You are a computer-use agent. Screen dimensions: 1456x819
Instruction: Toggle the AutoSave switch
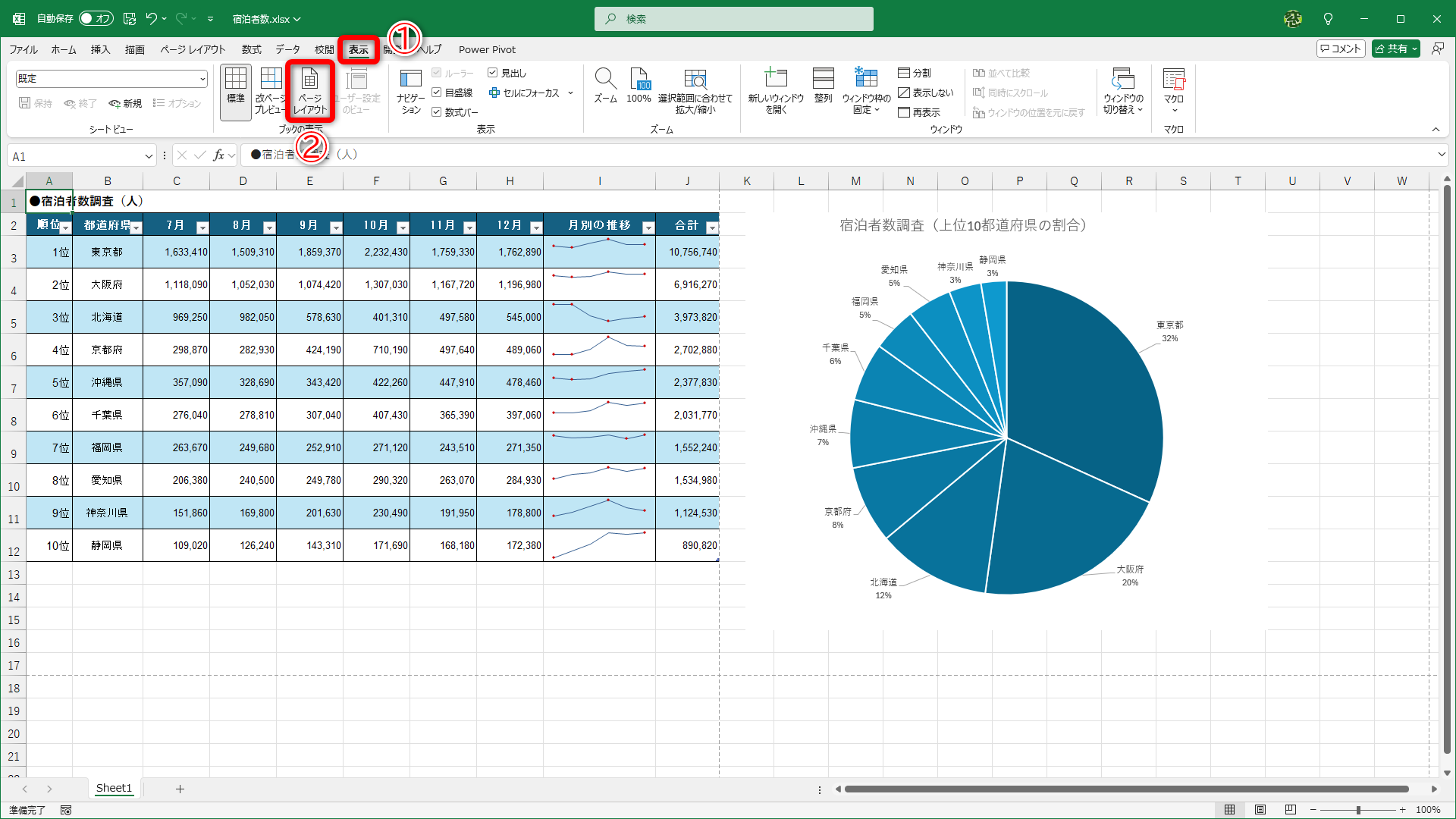(96, 18)
